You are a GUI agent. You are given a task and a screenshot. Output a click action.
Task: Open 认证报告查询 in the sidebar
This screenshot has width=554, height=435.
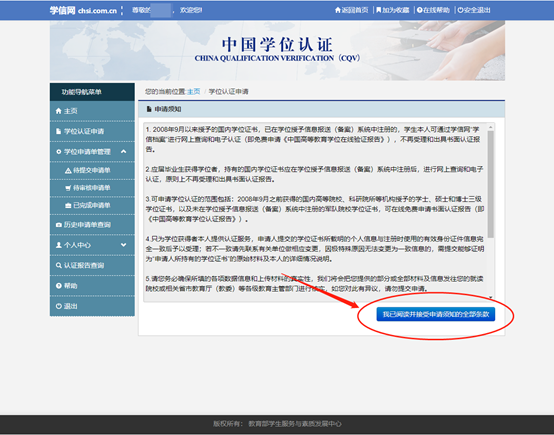click(92, 265)
